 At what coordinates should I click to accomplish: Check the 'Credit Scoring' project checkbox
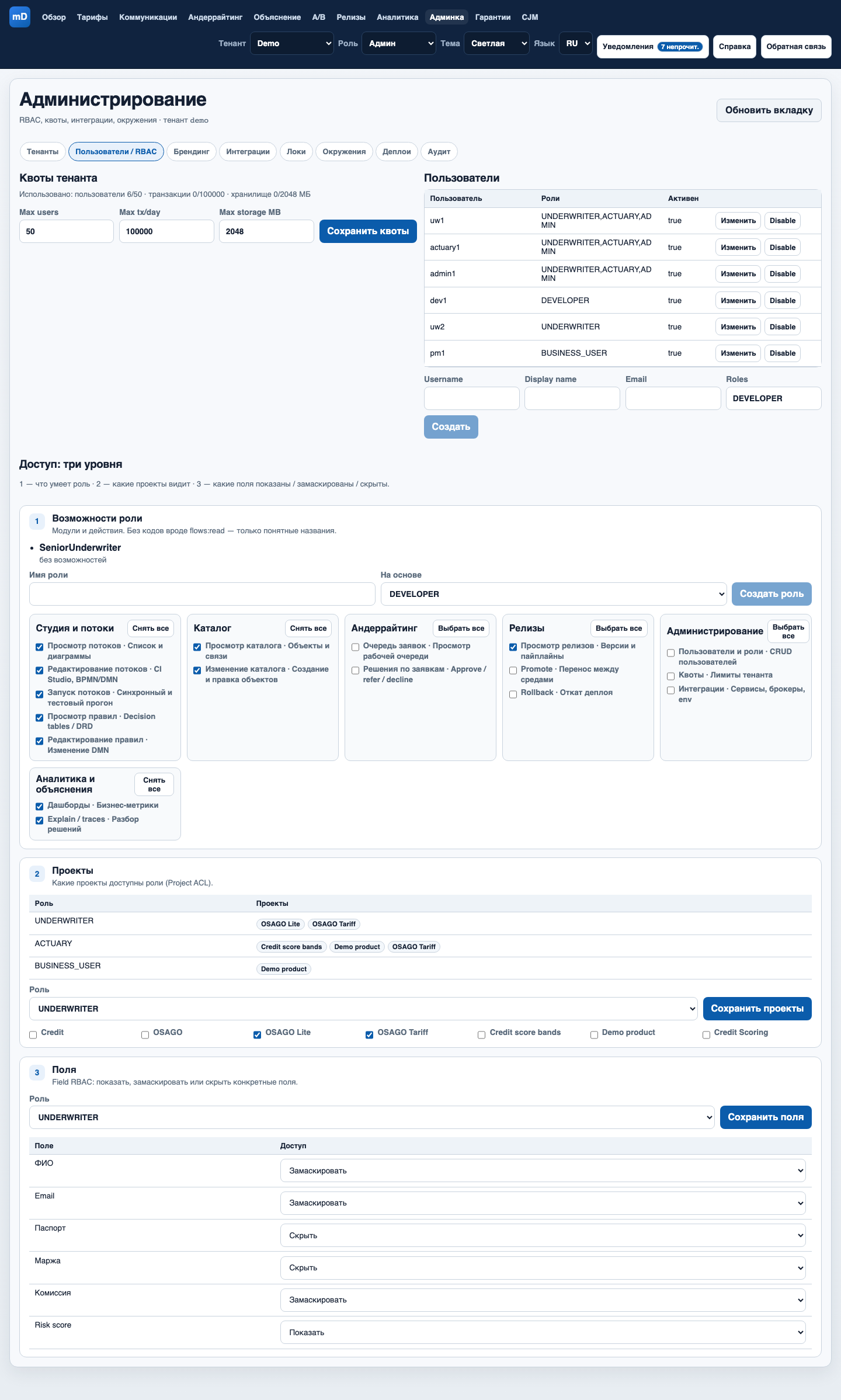coord(706,1034)
